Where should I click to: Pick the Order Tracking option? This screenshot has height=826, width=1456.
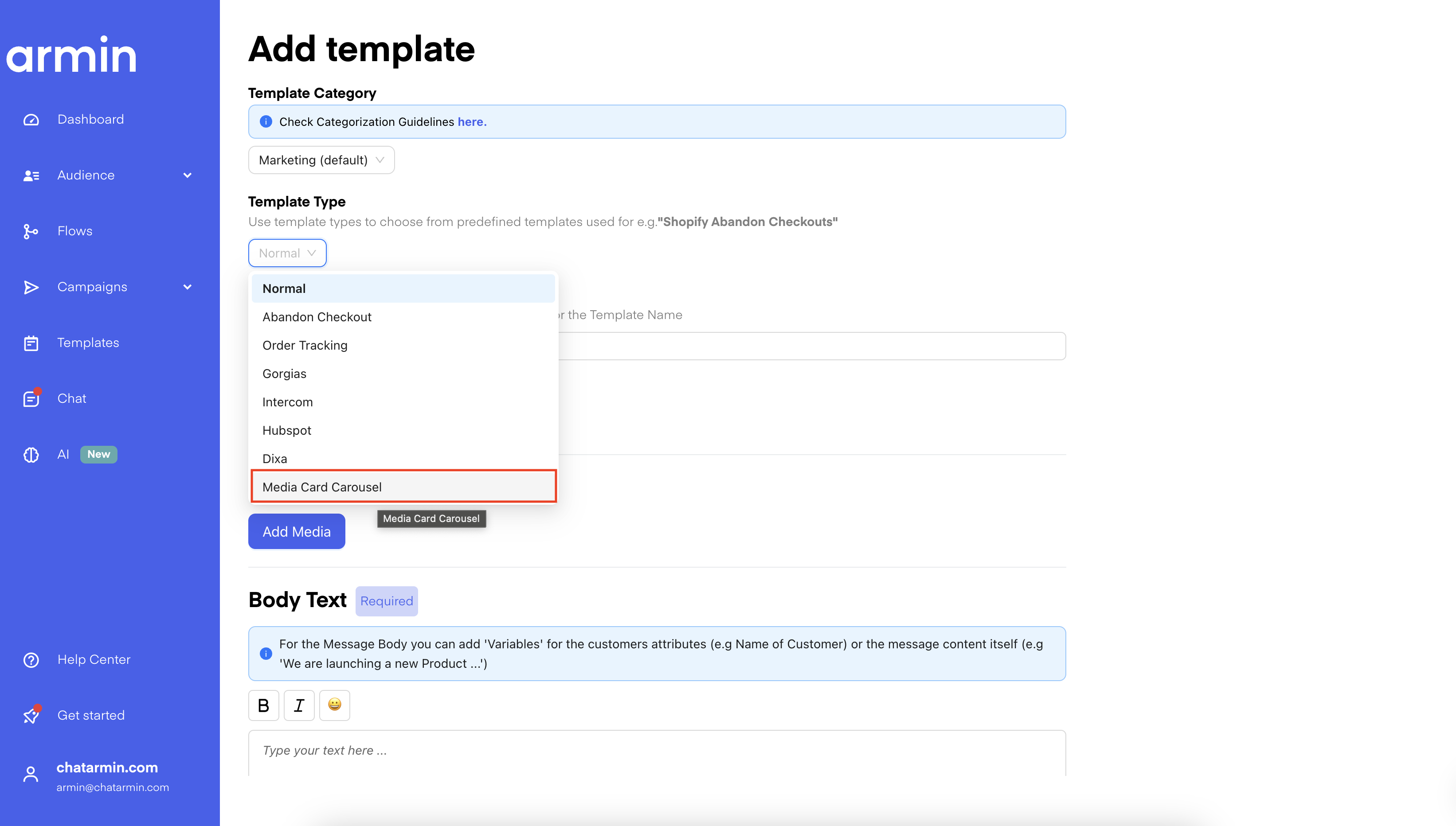305,346
